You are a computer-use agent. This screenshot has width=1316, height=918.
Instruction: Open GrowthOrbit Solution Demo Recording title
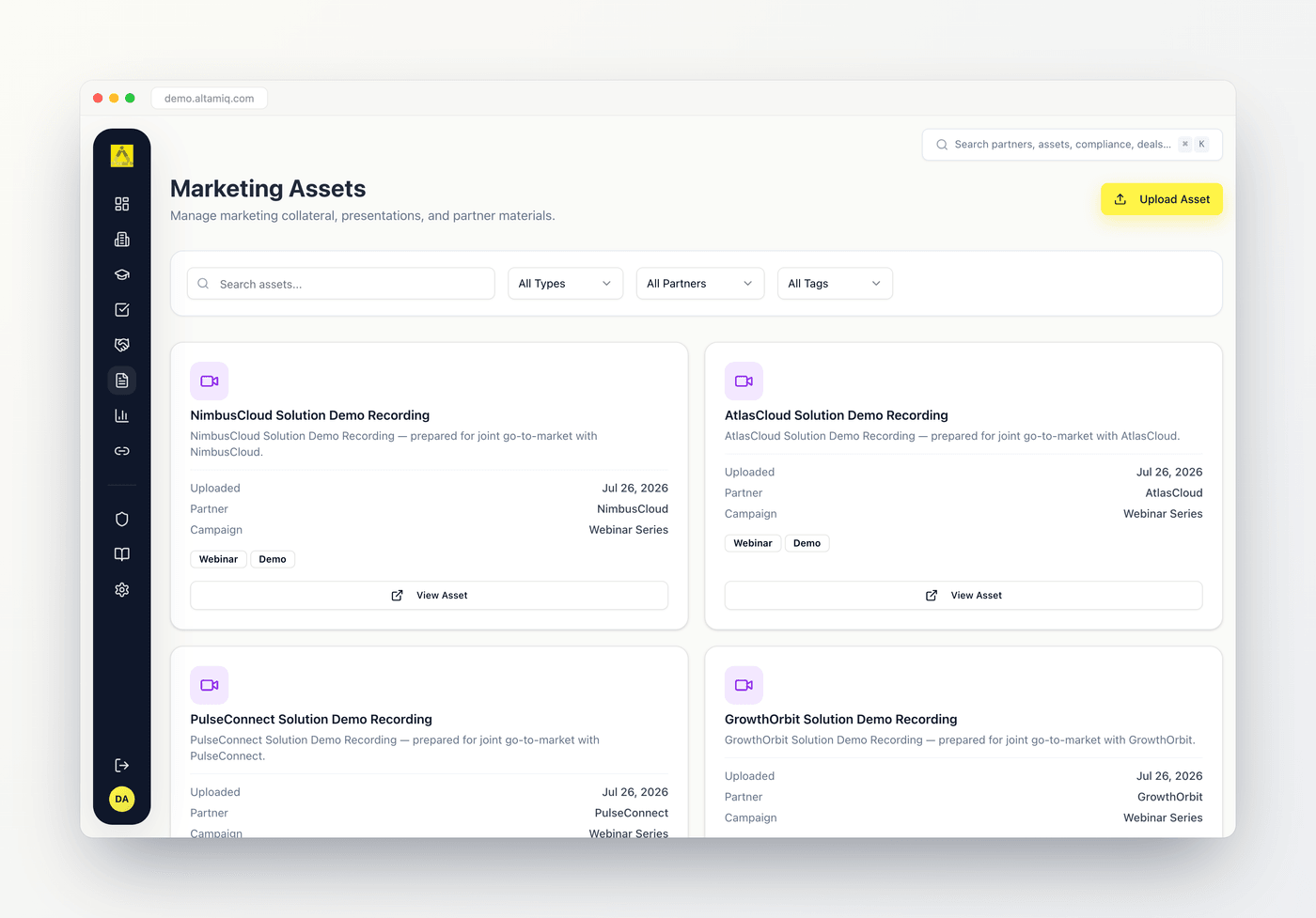pos(841,720)
